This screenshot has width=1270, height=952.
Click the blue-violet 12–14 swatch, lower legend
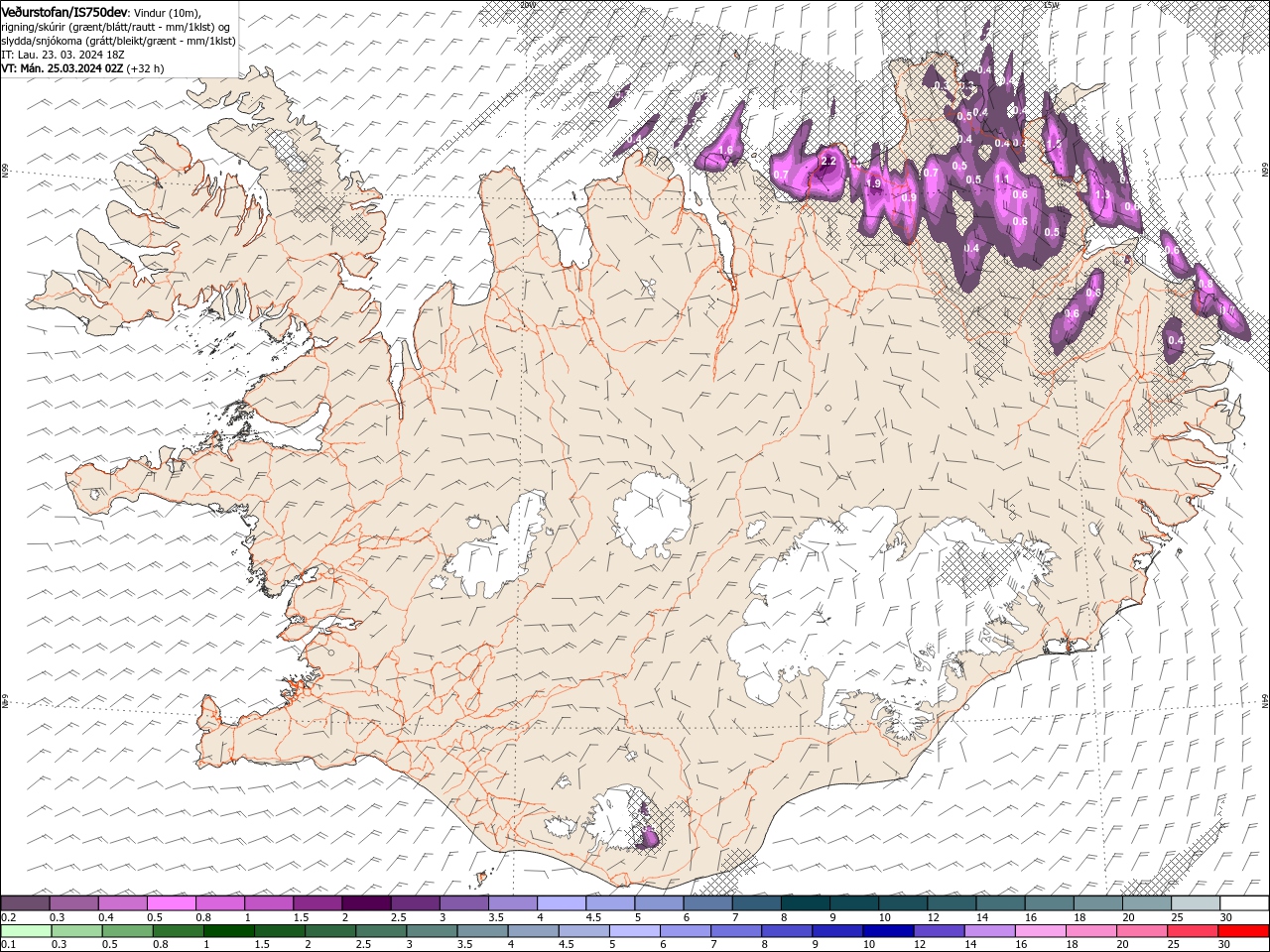click(939, 931)
